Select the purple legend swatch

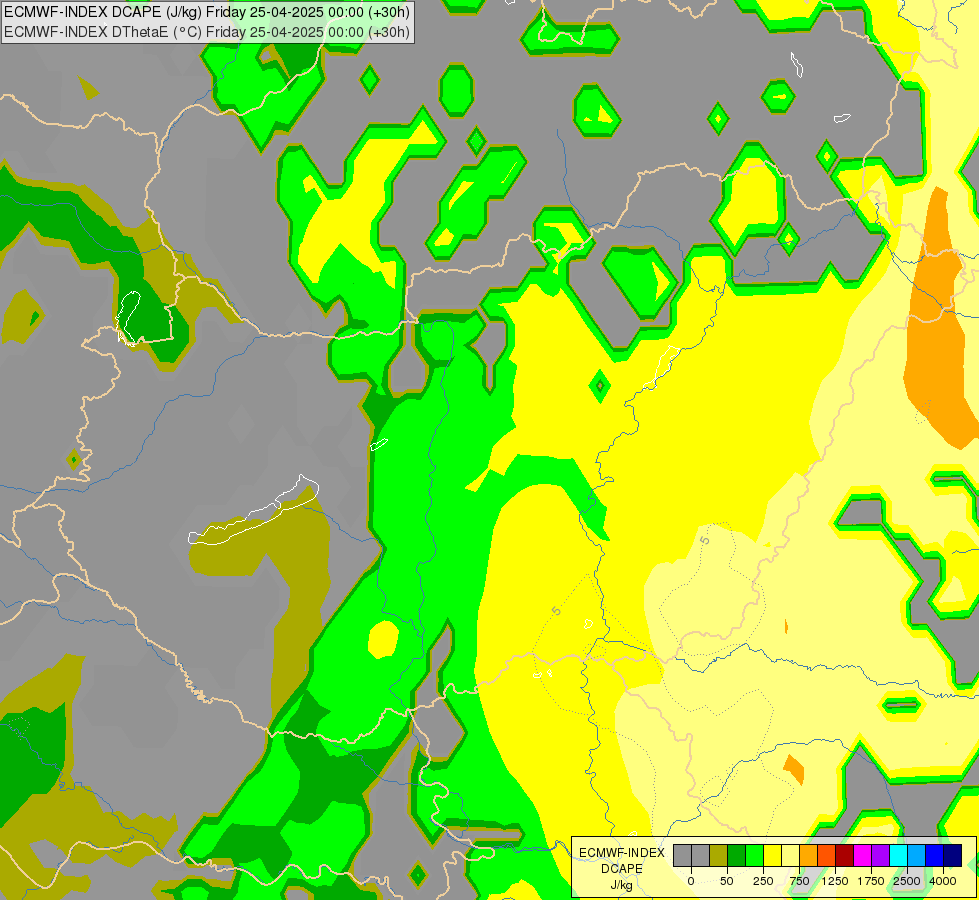(880, 855)
